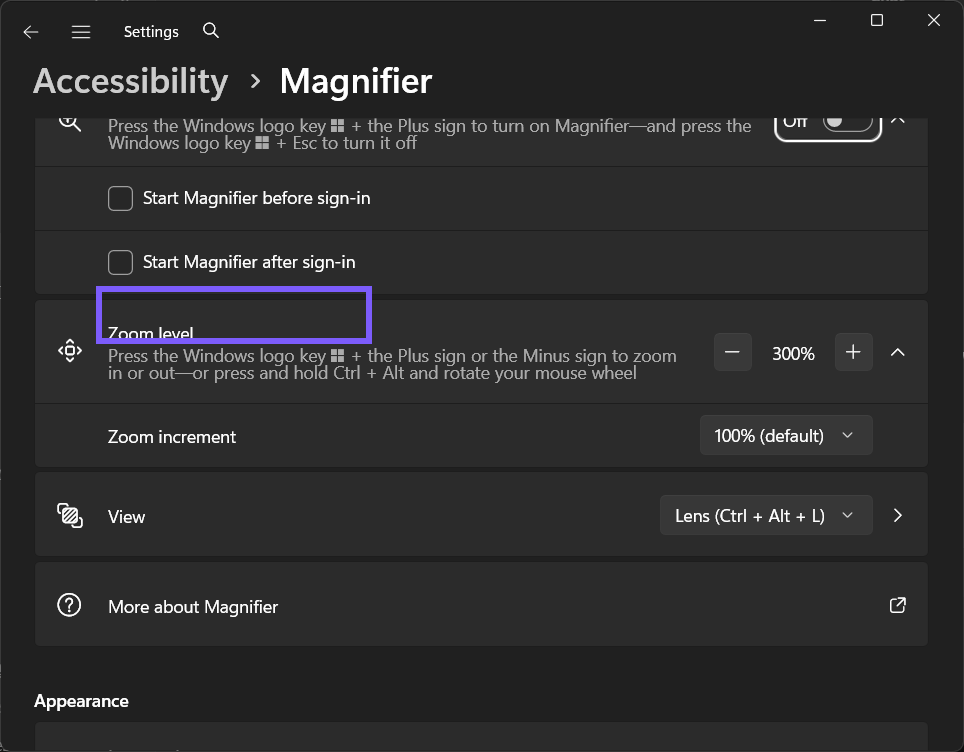
Task: Open More about Magnifier link
Action: pos(481,605)
